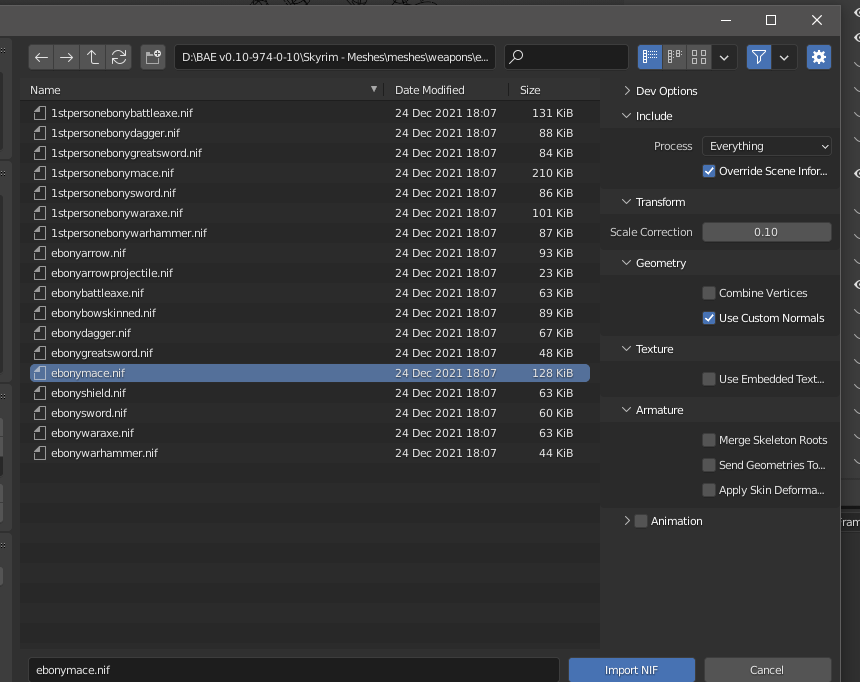The height and width of the screenshot is (682, 860).
Task: Expand the Animation panel arrow
Action: (626, 521)
